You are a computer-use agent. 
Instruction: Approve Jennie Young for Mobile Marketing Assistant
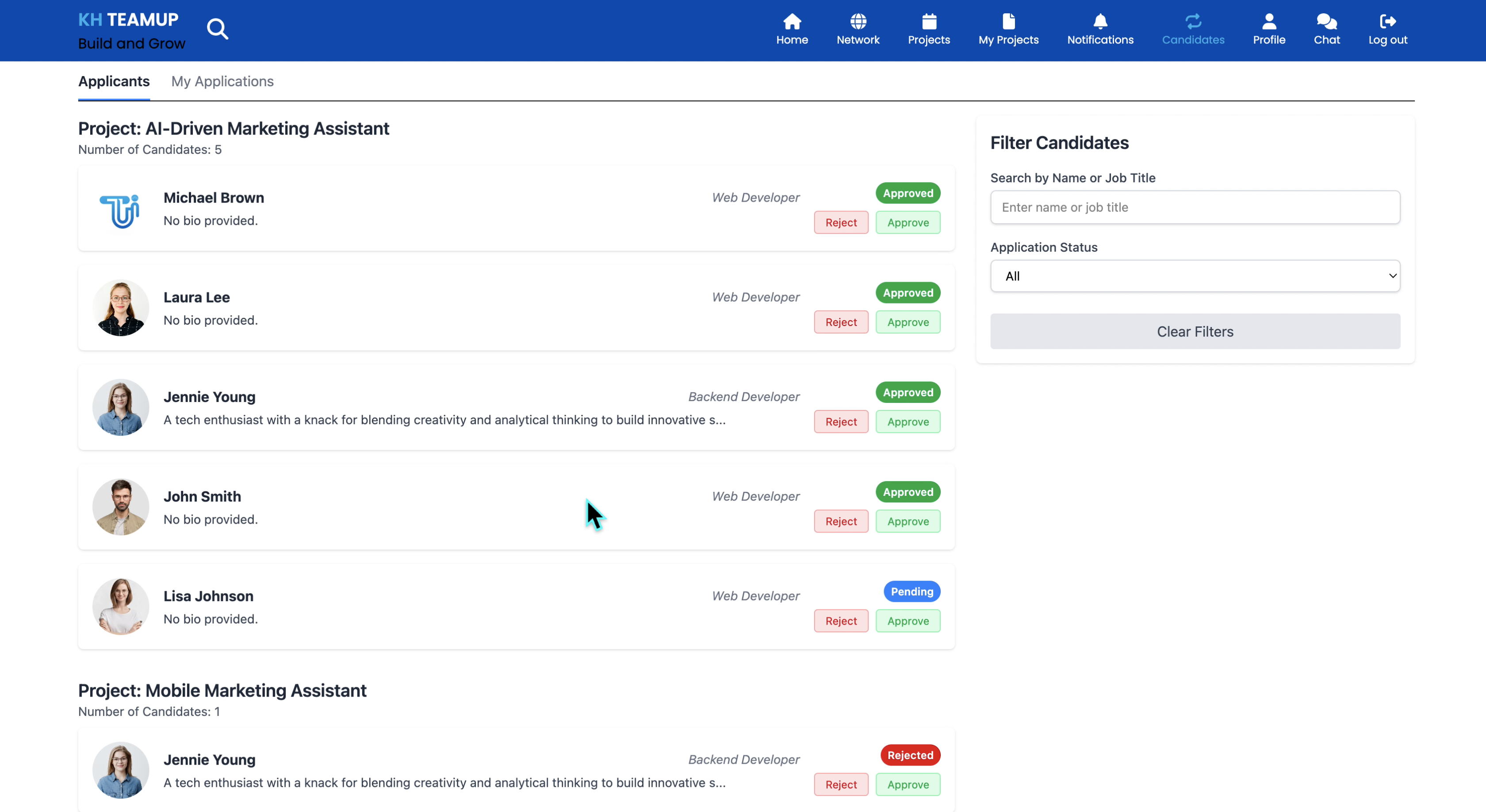coord(908,784)
